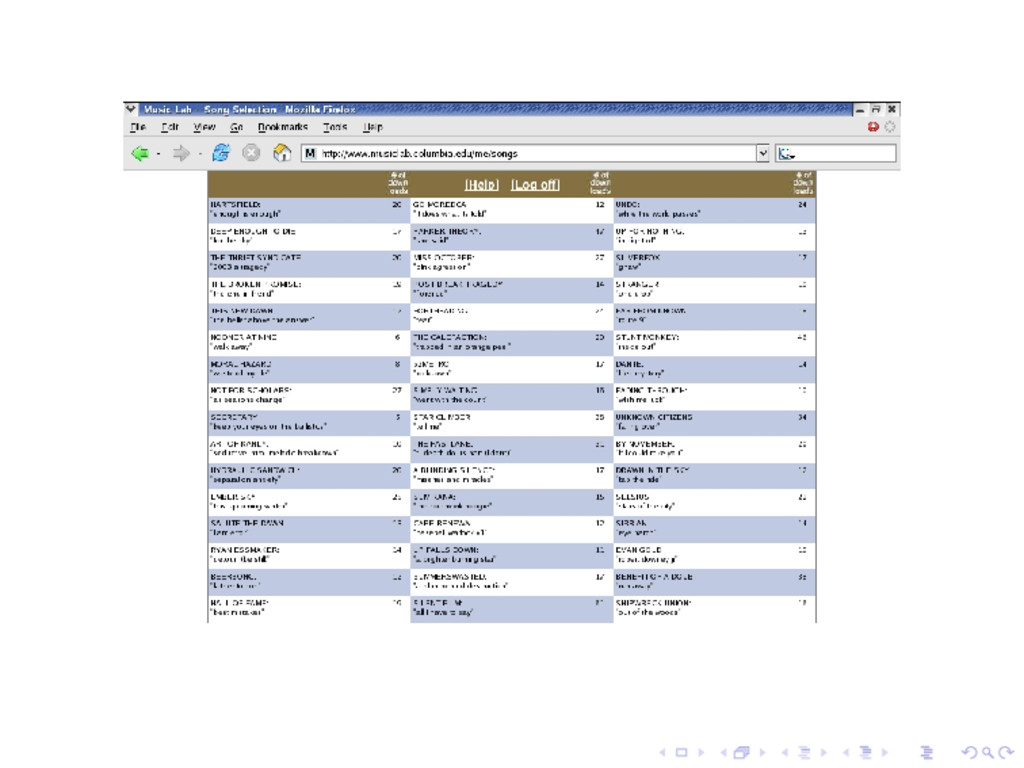Click the red icon right of menu bar

point(873,127)
